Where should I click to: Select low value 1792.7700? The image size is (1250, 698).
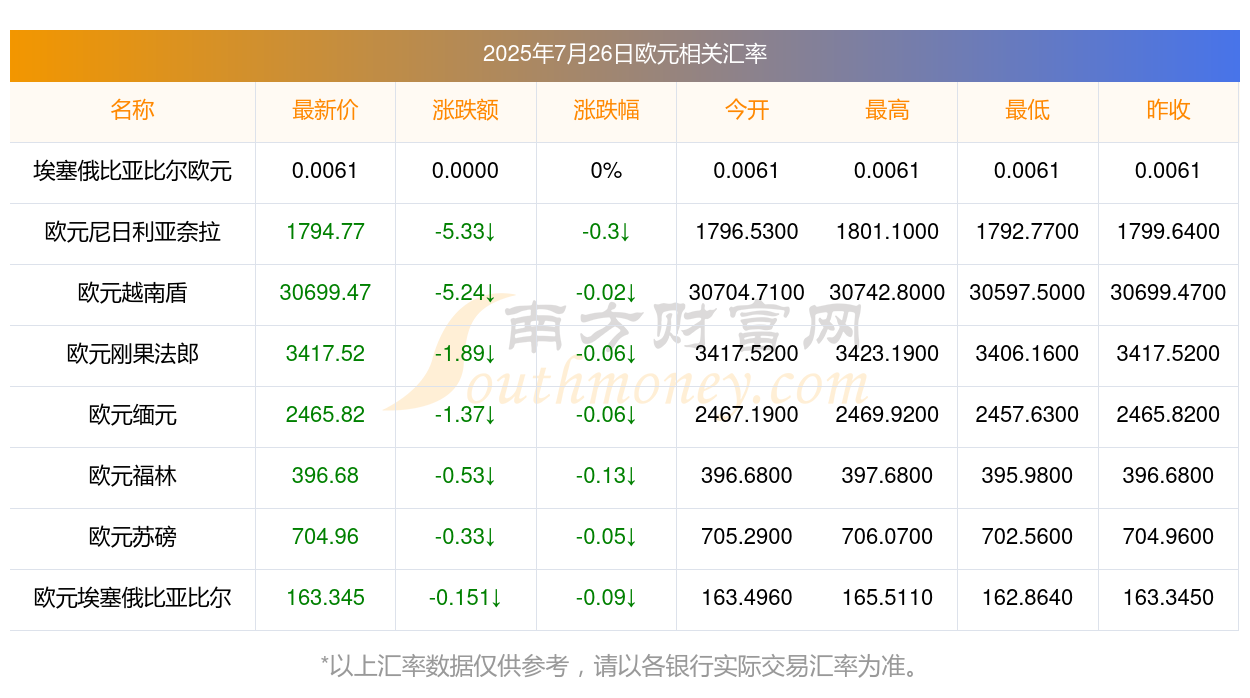point(1027,232)
